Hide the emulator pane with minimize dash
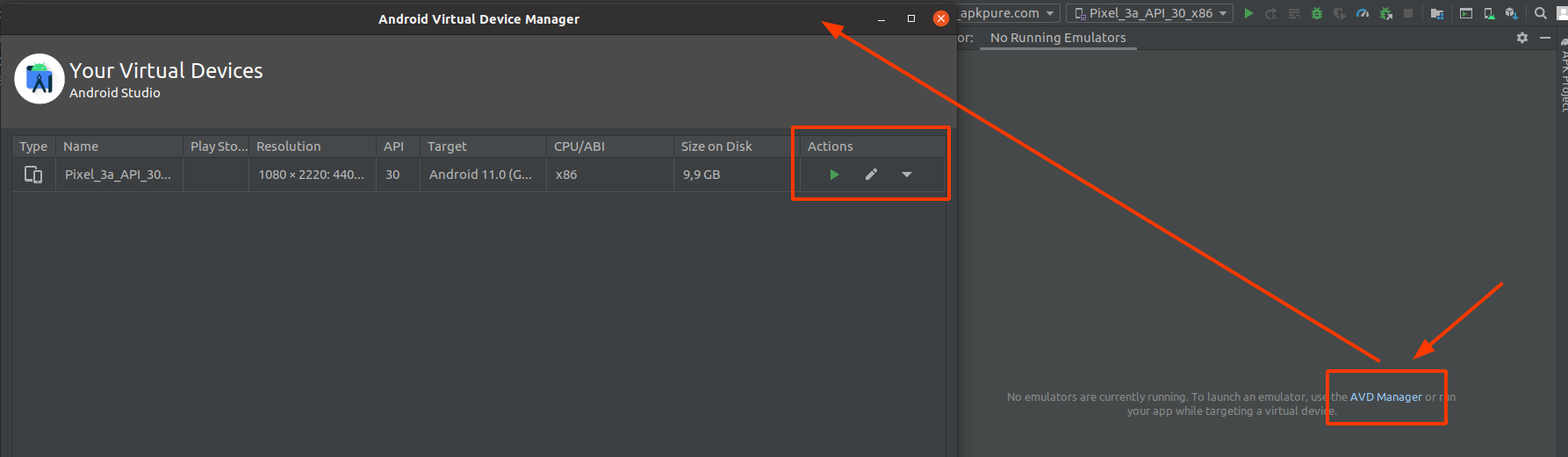Screen dimensions: 1568x457 click(x=1545, y=38)
